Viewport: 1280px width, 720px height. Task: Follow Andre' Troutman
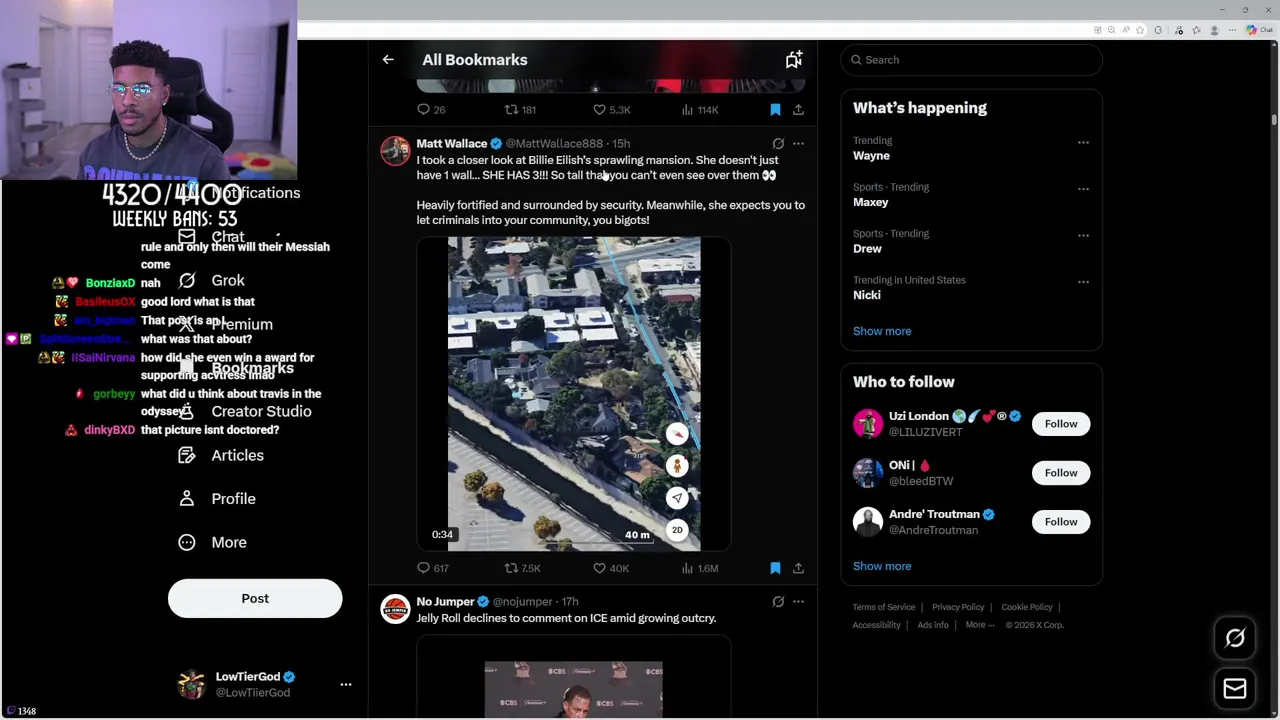point(1061,522)
